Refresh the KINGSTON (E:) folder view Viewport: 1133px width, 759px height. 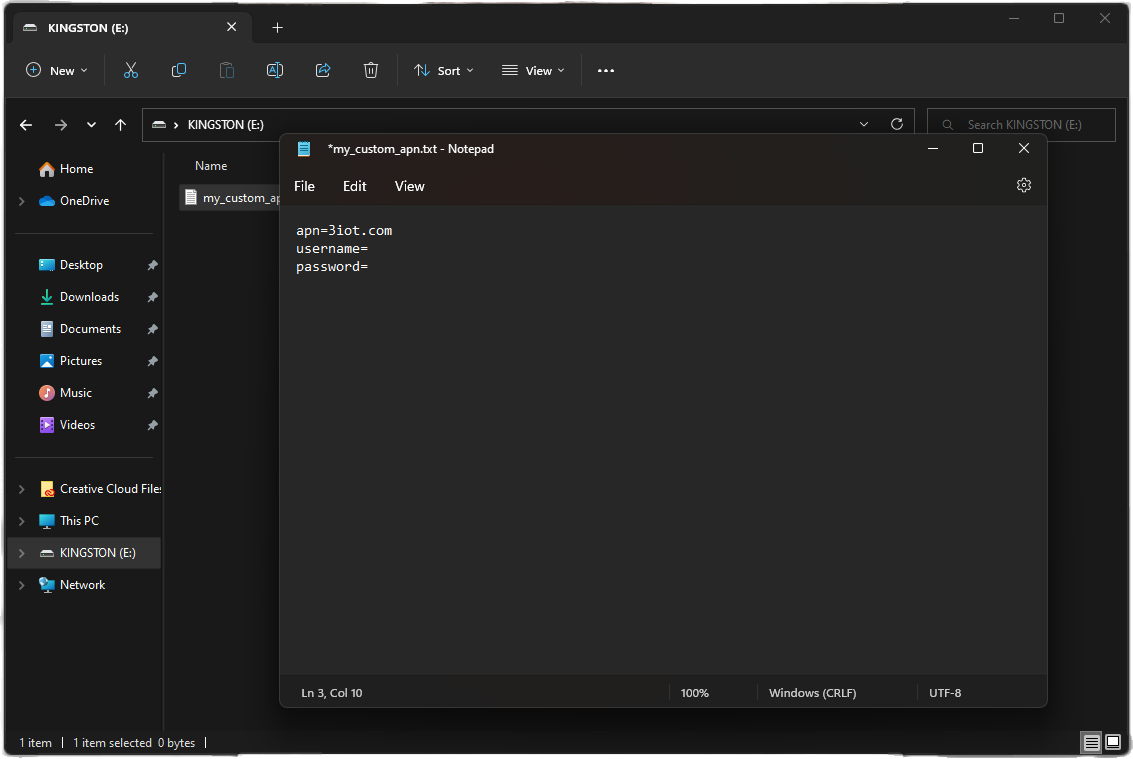[897, 124]
